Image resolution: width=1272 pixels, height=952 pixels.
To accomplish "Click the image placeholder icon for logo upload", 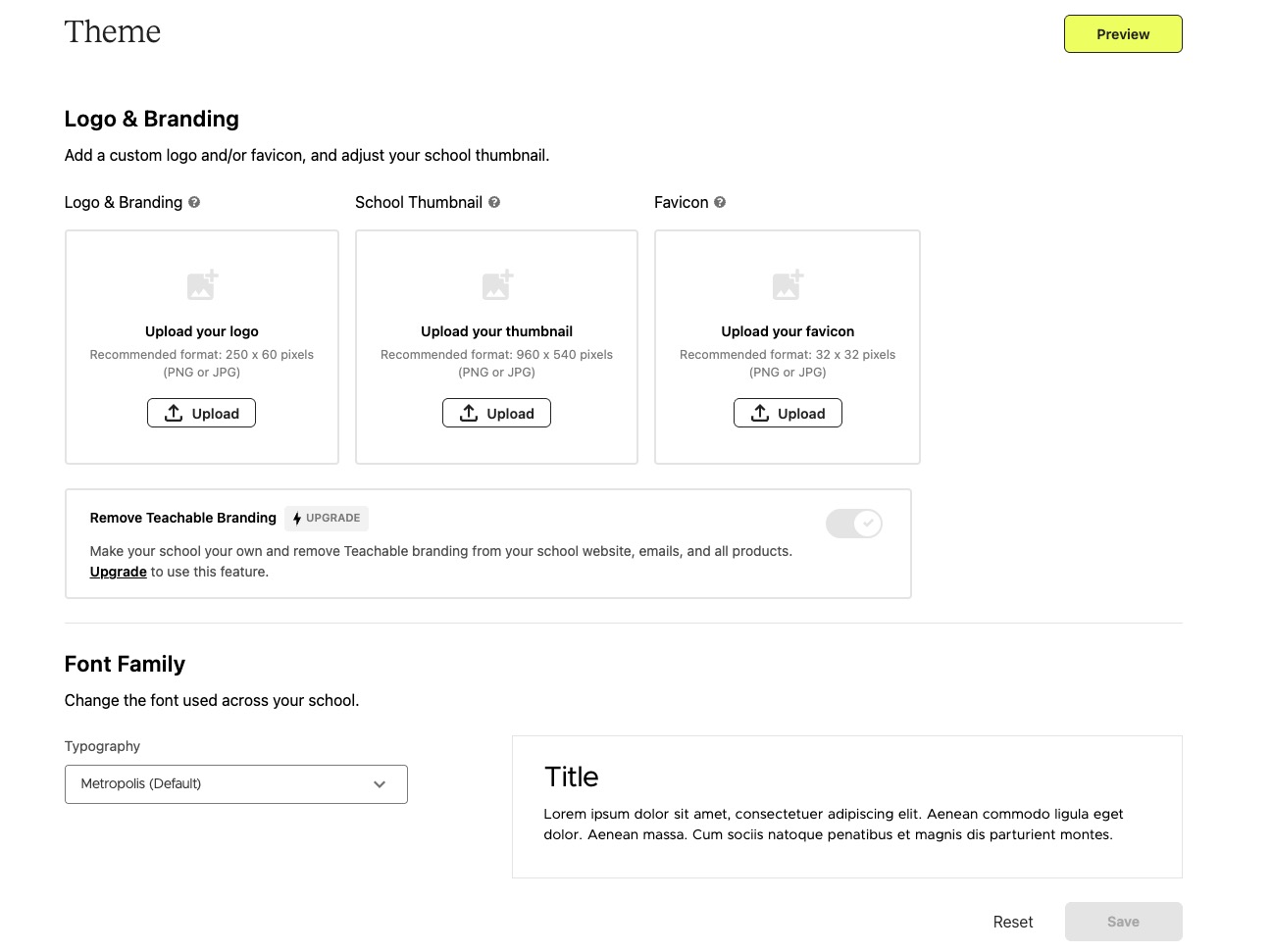I will pyautogui.click(x=202, y=284).
